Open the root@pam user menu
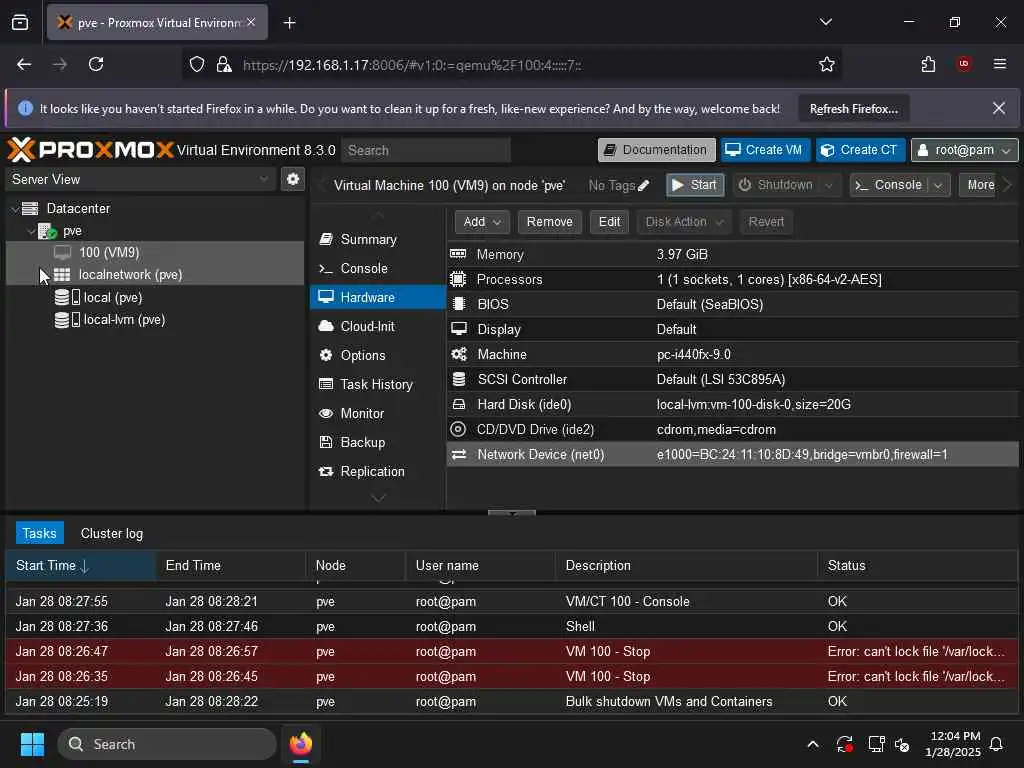 point(964,150)
